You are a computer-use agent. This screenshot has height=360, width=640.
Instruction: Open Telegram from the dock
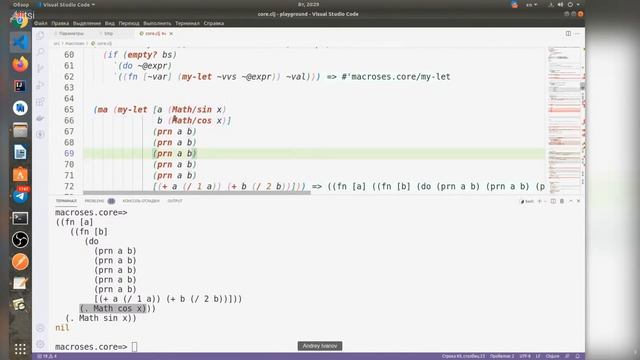click(x=20, y=196)
